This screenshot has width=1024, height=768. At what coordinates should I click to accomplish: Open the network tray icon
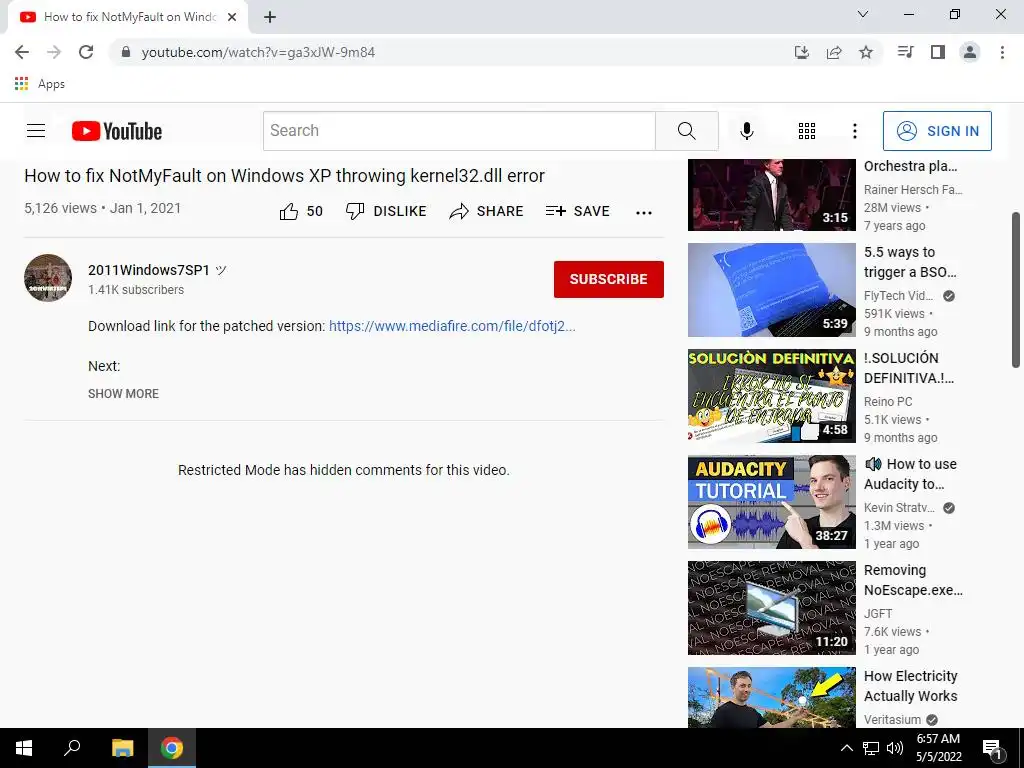pos(871,748)
